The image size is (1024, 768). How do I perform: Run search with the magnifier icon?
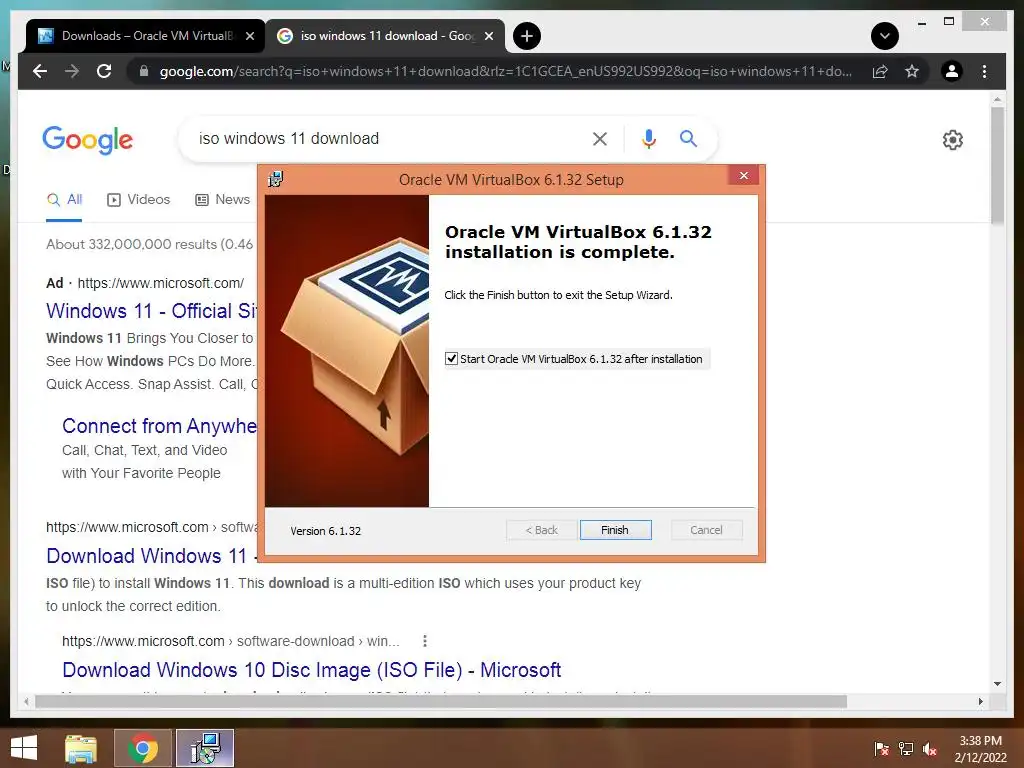pos(688,138)
